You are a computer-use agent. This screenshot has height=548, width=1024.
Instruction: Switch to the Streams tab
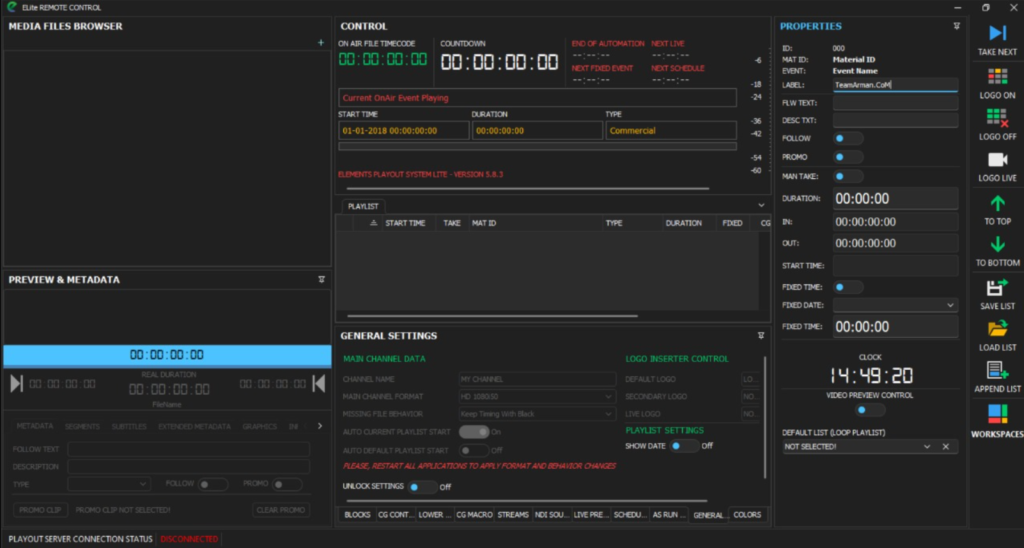pyautogui.click(x=513, y=515)
